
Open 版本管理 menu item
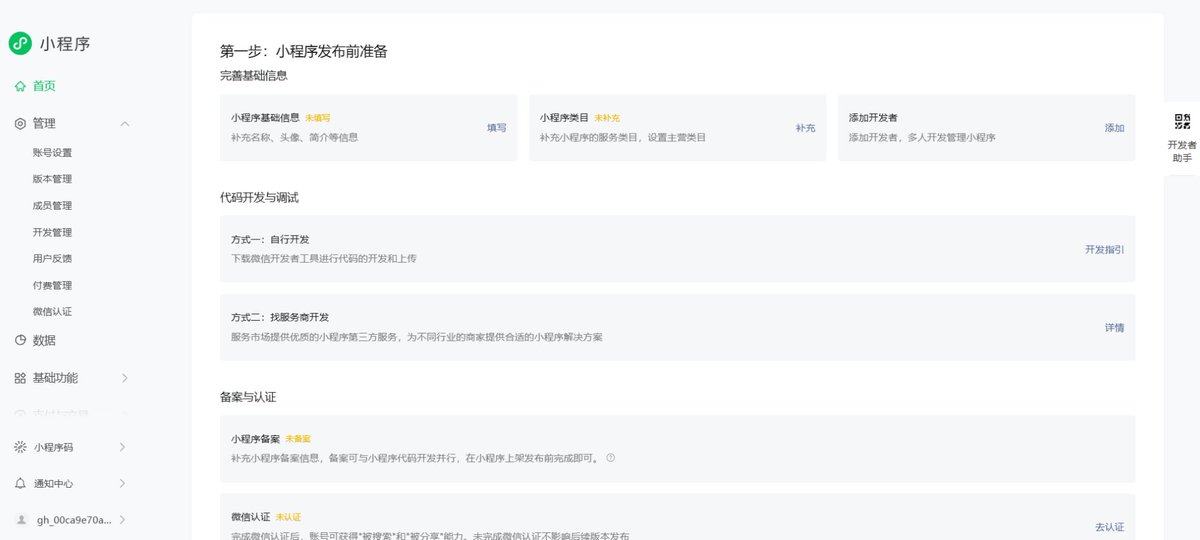52,179
